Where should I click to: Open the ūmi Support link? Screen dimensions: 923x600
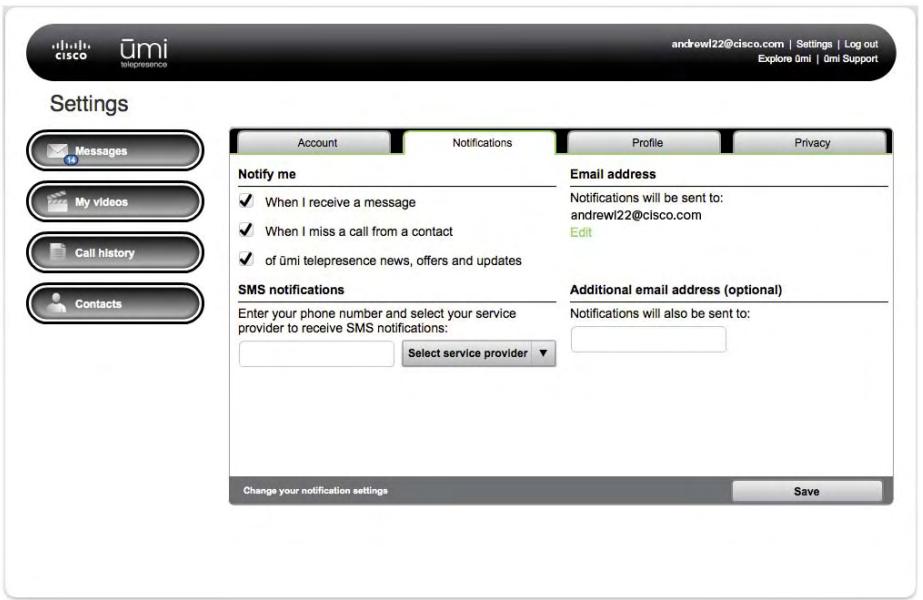pyautogui.click(x=851, y=59)
